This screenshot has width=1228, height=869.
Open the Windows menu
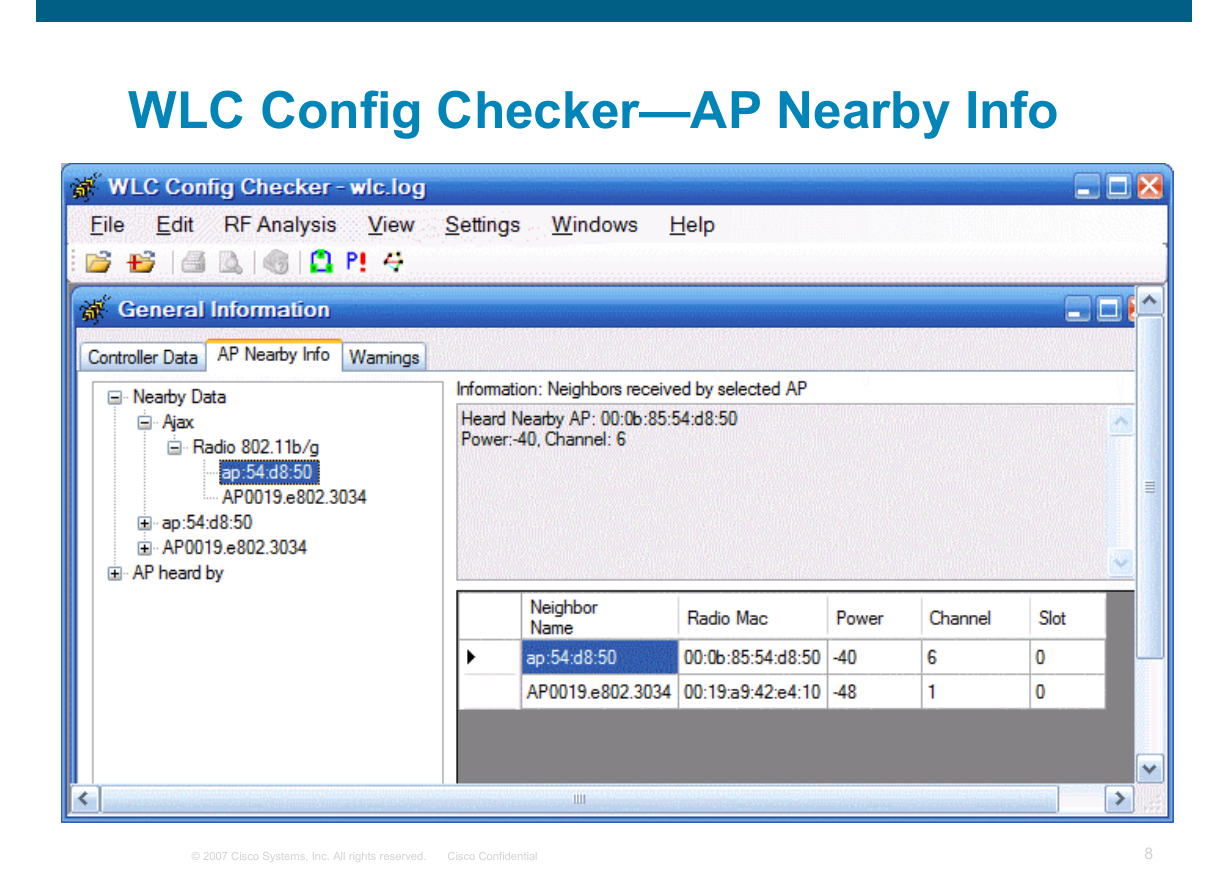(x=595, y=225)
